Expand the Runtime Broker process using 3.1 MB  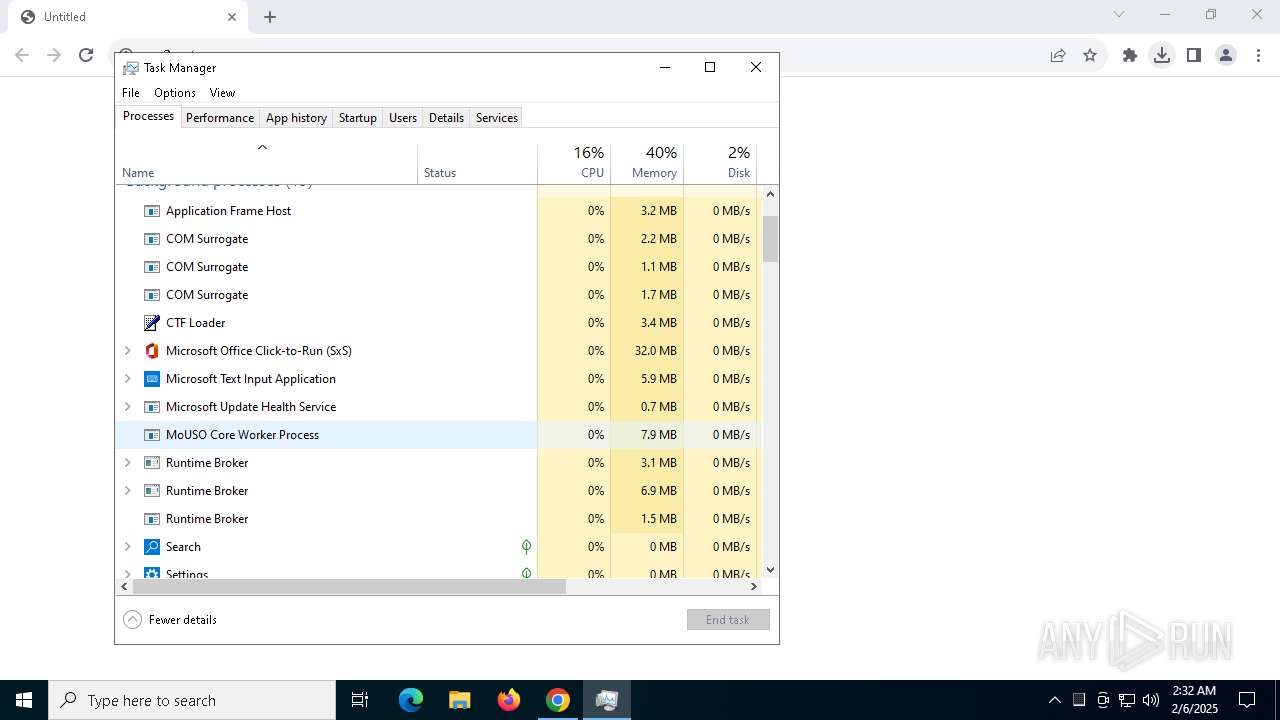127,463
